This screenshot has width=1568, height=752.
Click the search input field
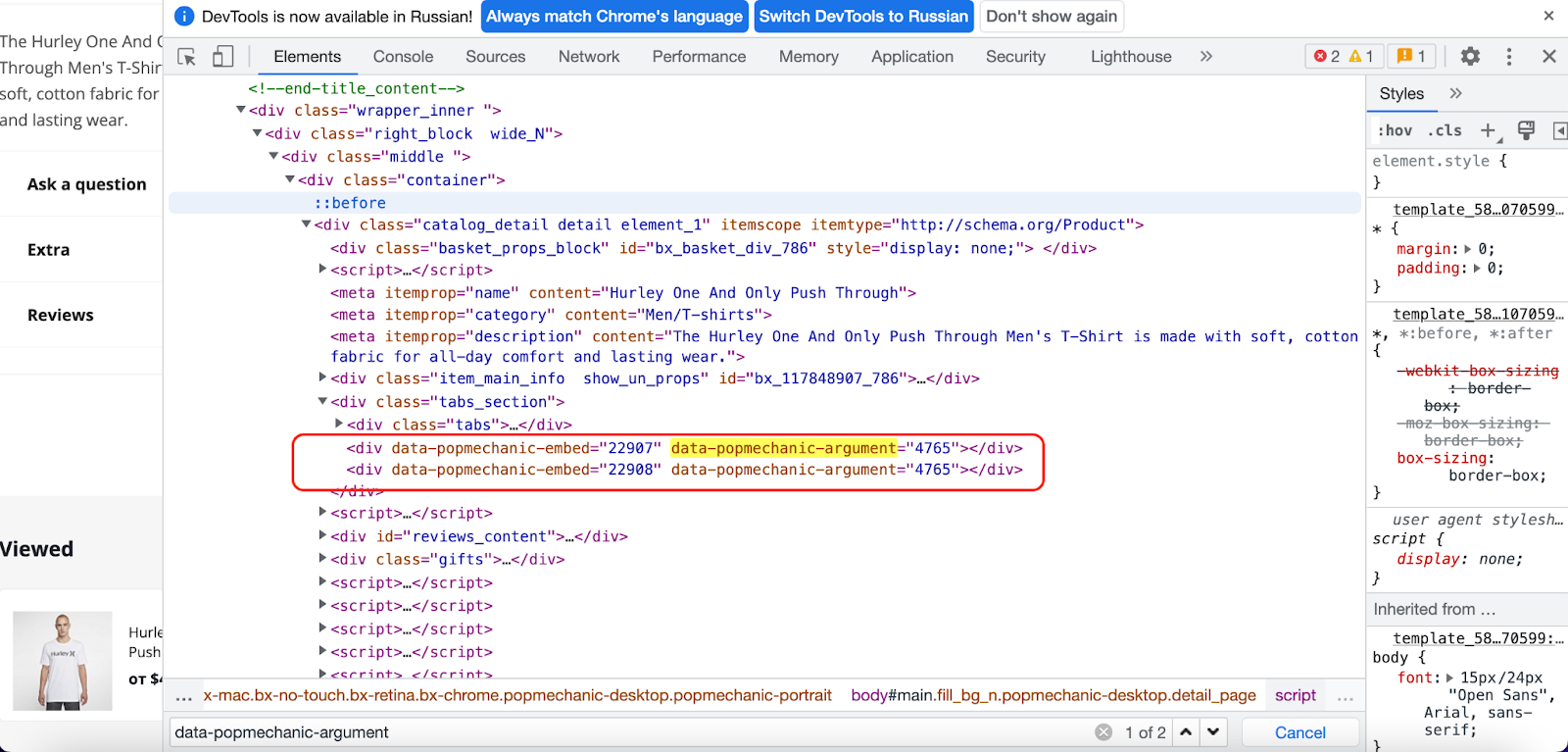(x=627, y=732)
